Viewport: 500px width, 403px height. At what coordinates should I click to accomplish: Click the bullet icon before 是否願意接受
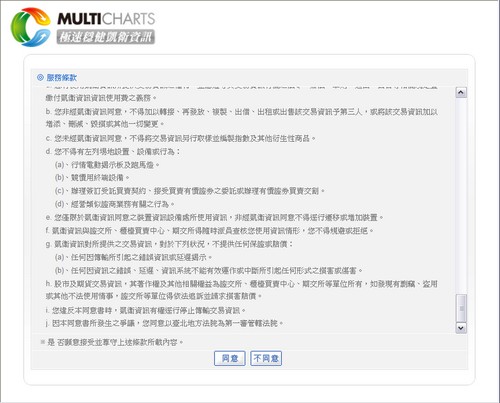click(x=42, y=342)
